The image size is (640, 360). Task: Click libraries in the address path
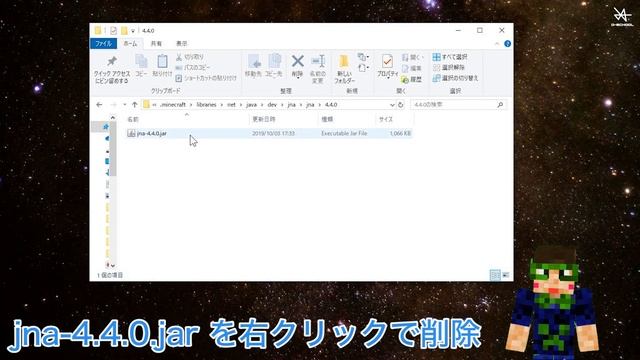point(207,105)
